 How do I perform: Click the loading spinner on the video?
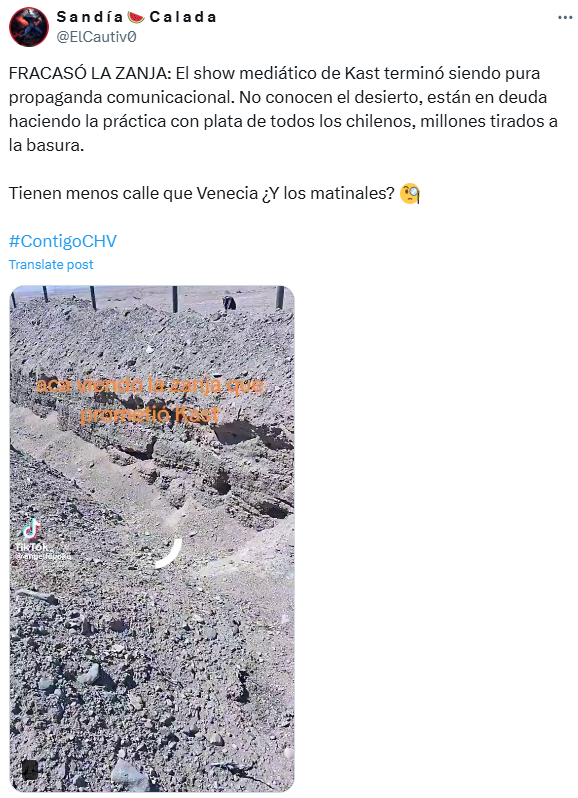click(x=168, y=554)
